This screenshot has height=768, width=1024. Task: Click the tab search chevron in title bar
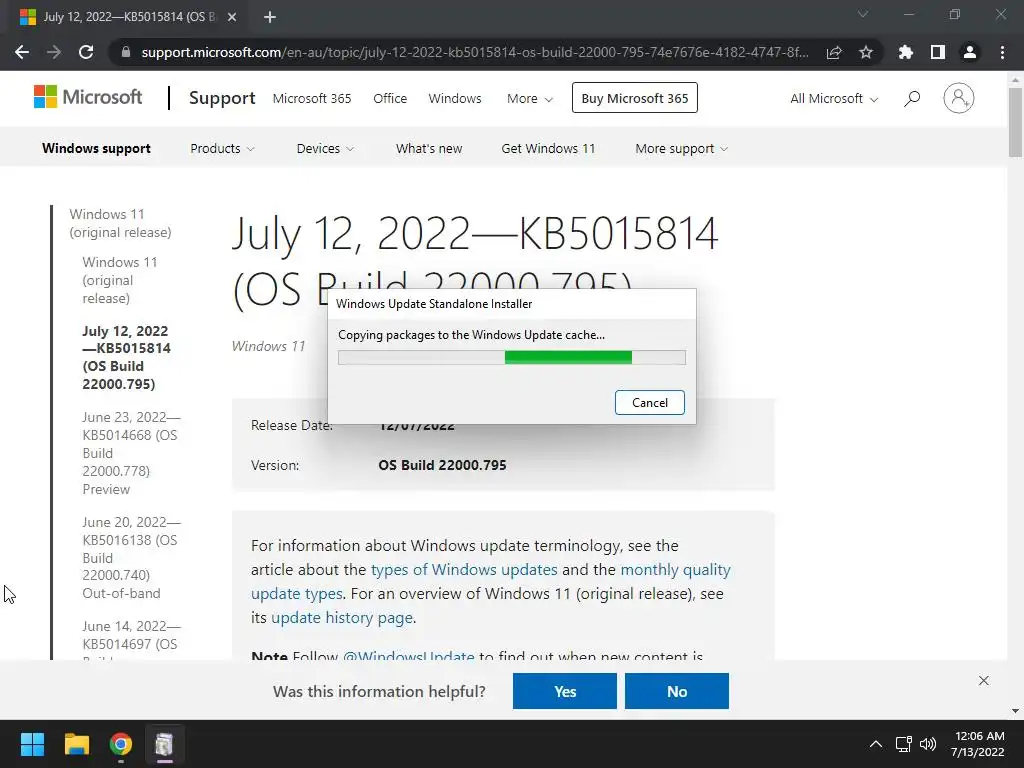(x=863, y=14)
